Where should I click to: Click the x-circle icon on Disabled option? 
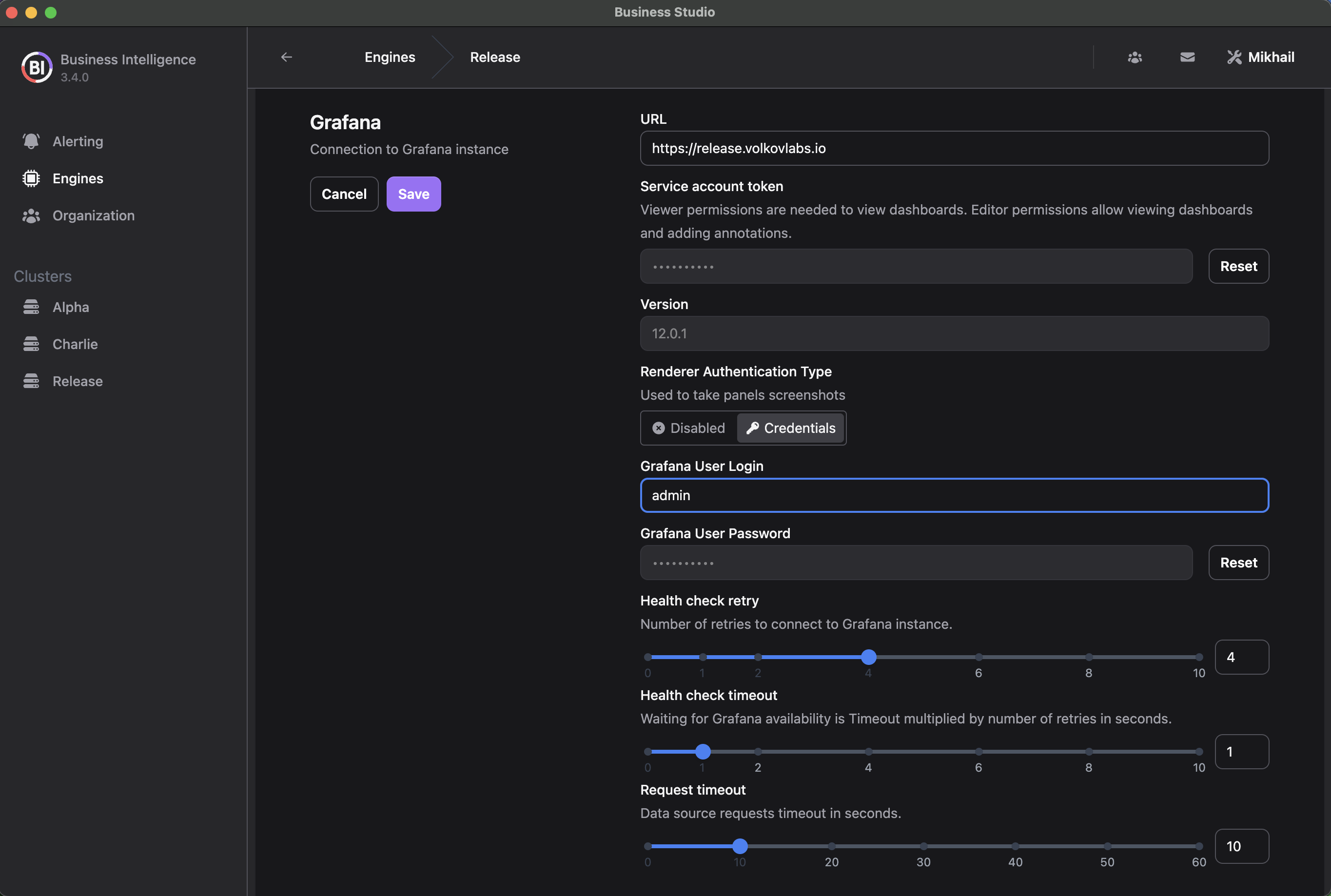(x=658, y=428)
